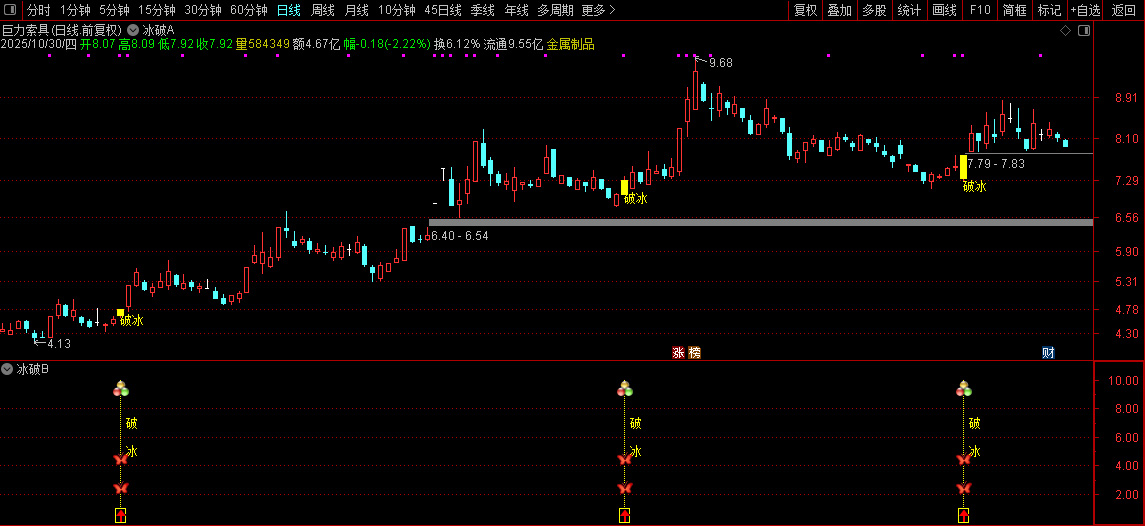Screen dimensions: 1145x526
Task: Click the leftmost 破冰 label on main chart
Action: coord(131,320)
